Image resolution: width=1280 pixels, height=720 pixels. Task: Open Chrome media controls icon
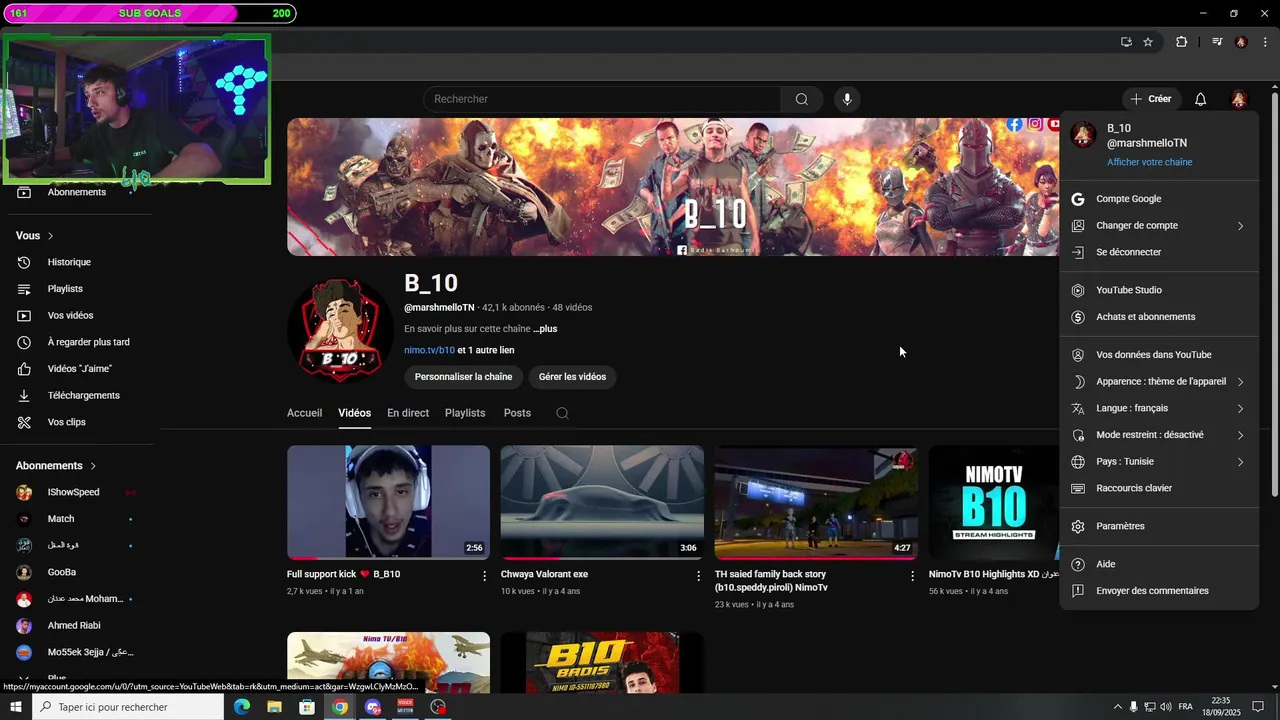[x=1217, y=42]
